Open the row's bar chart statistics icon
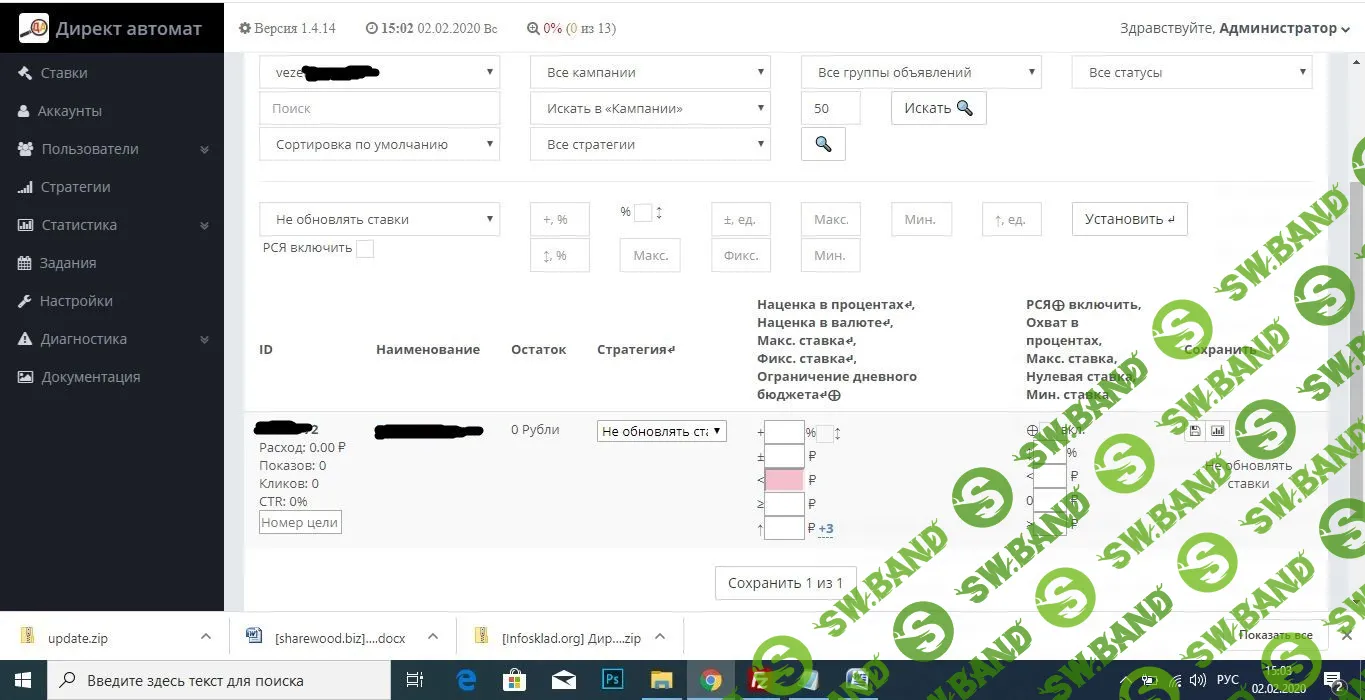The height and width of the screenshot is (700, 1365). [x=1217, y=431]
